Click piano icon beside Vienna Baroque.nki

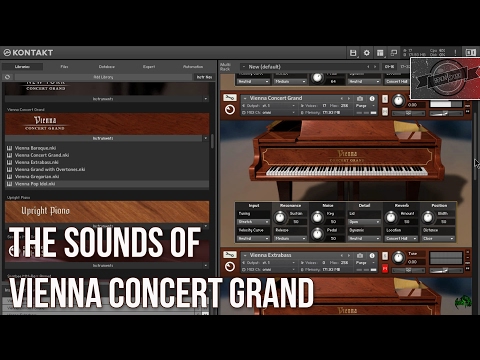(x=10, y=148)
